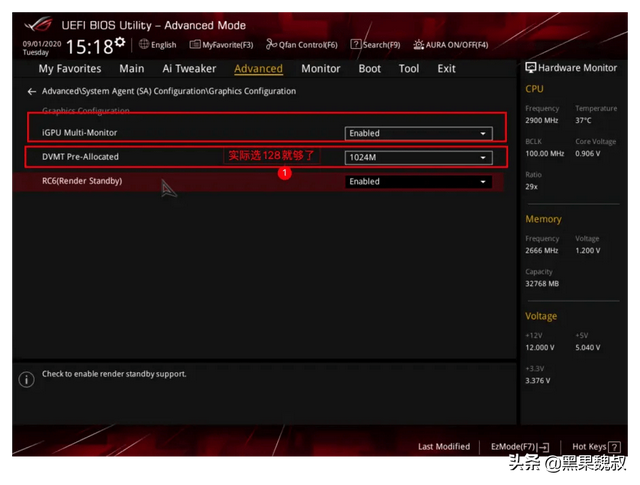Click the Hot Keys question mark icon

[x=614, y=447]
